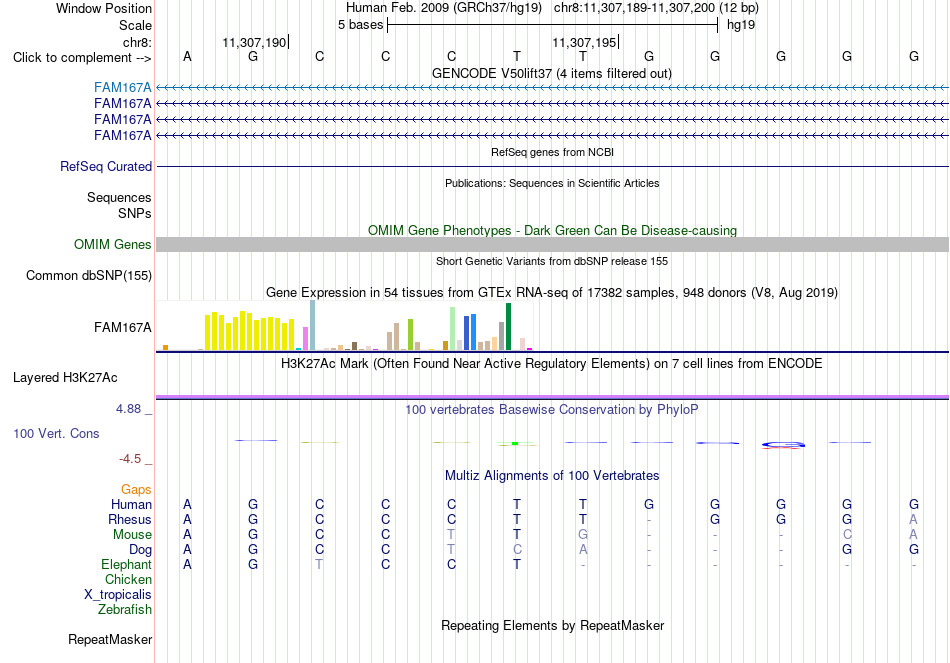Click the 11,307,195 ruler position
The height and width of the screenshot is (663, 950).
(584, 42)
